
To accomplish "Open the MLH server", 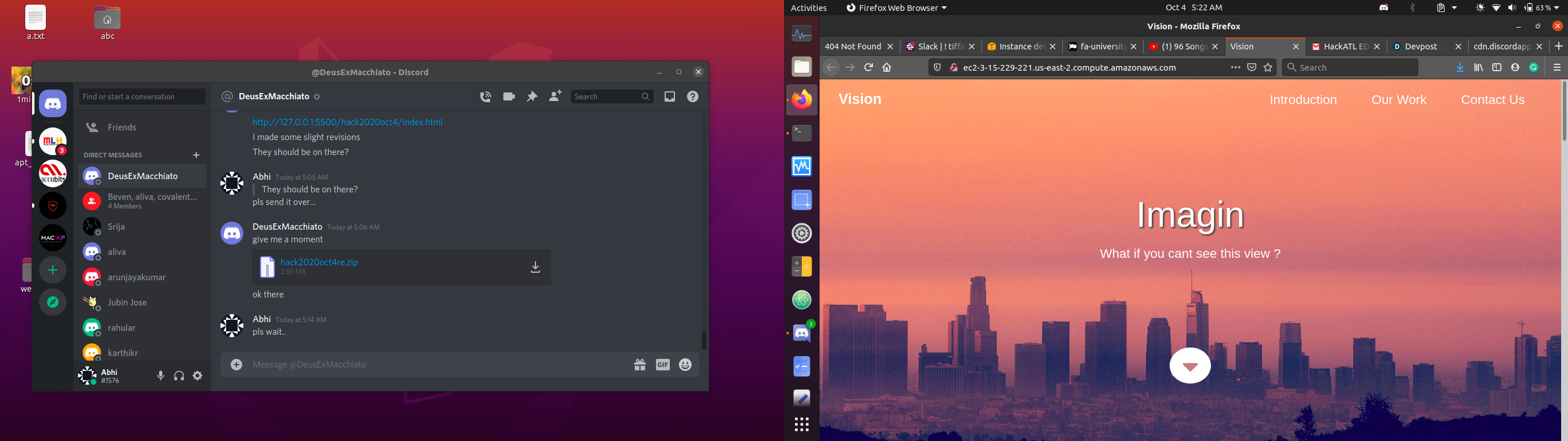I will point(53,141).
